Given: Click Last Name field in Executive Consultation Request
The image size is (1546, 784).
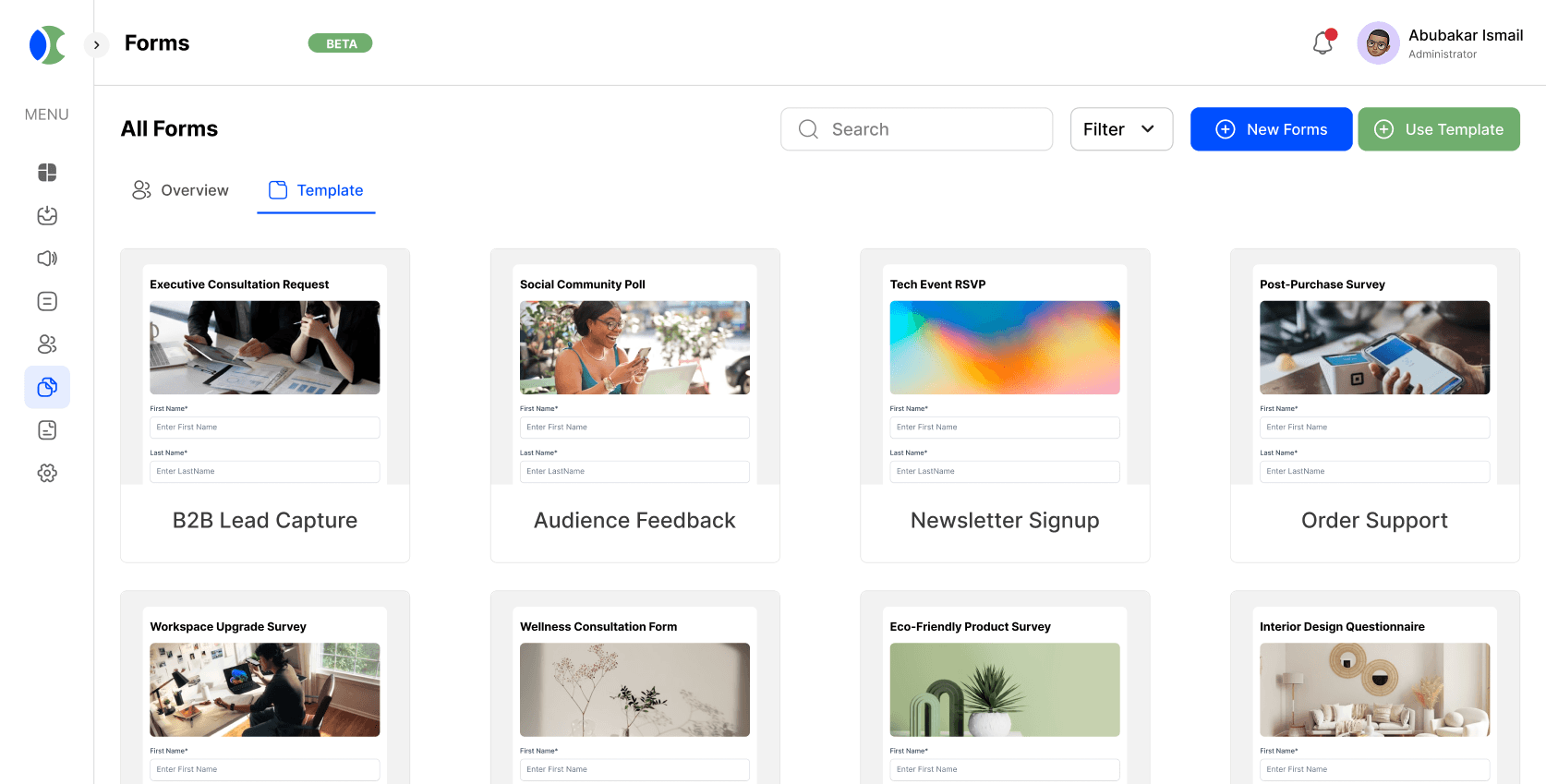Looking at the screenshot, I should tap(265, 472).
